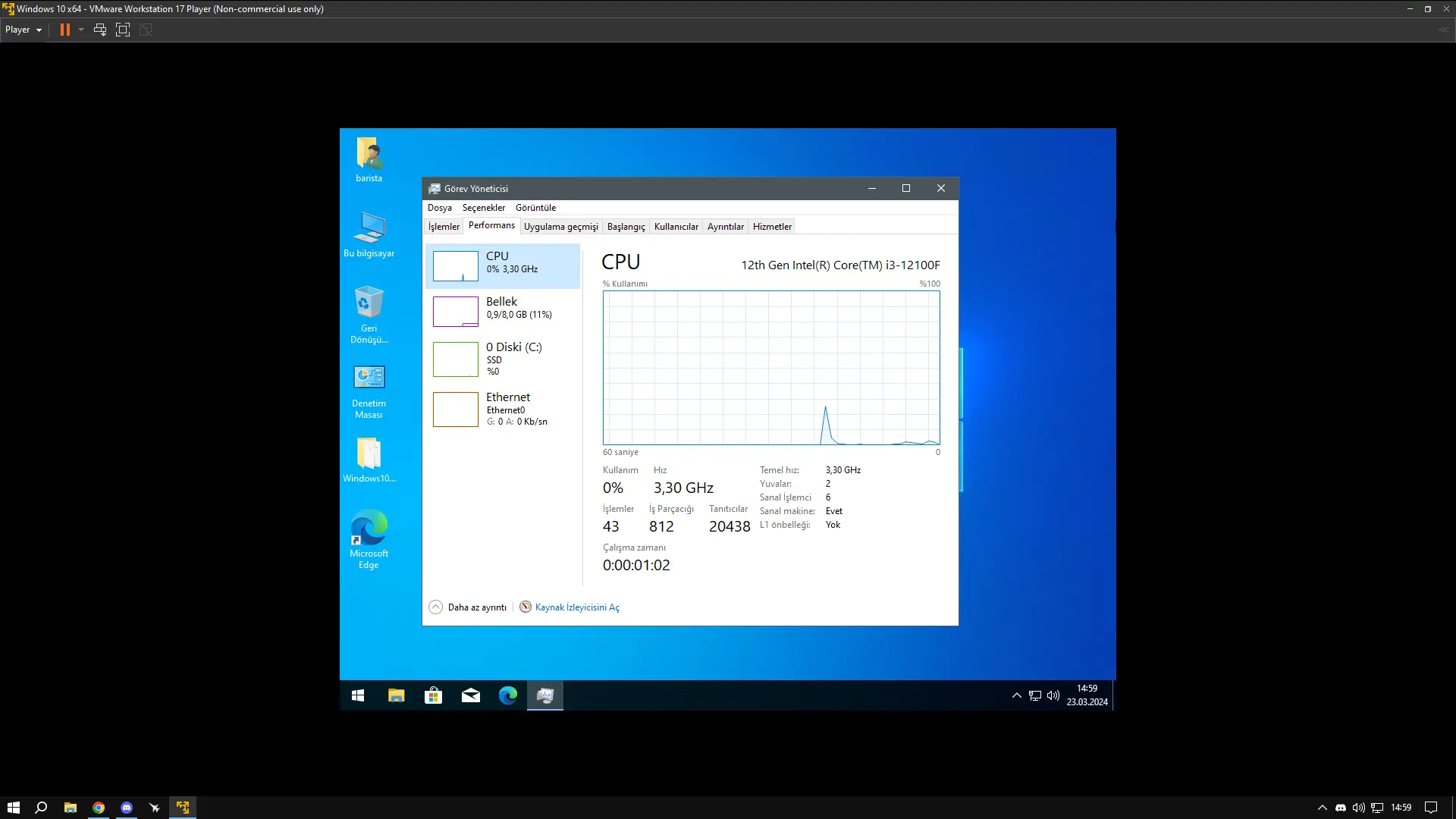Click the host volume tray icon
Image resolution: width=1456 pixels, height=819 pixels.
coord(1359,808)
